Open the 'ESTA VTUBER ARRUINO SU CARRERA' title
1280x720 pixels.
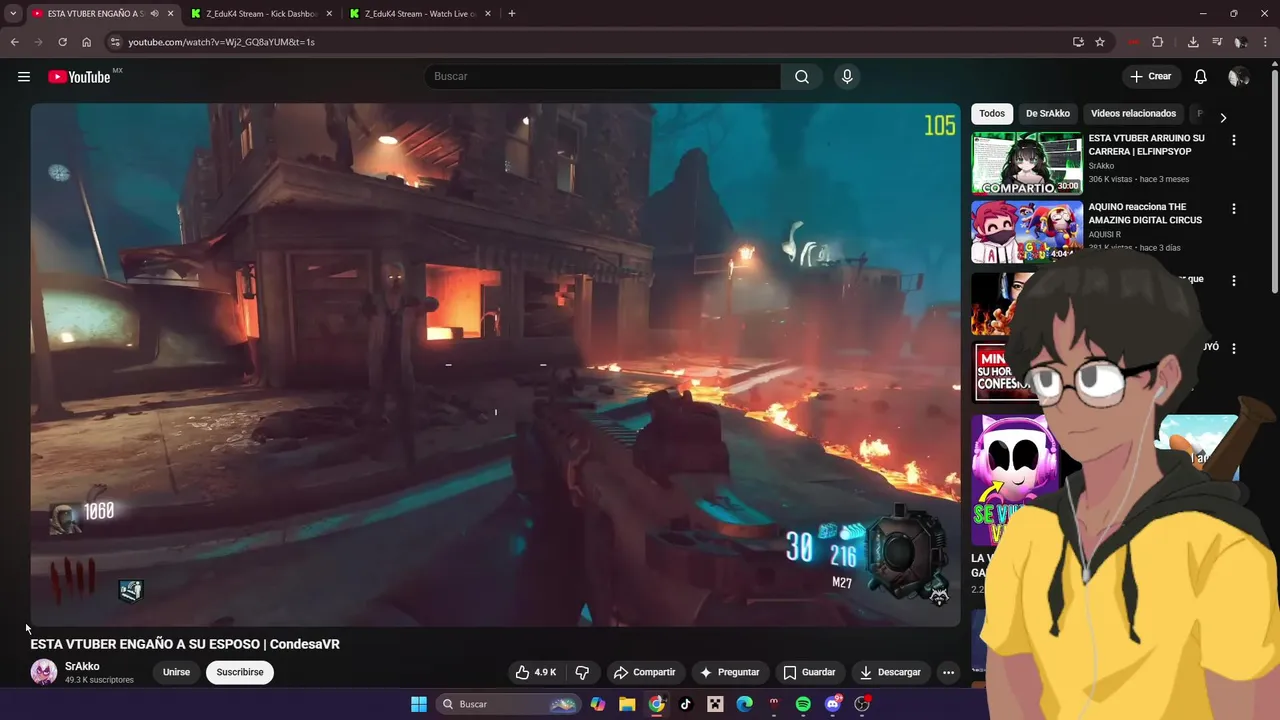point(1146,145)
